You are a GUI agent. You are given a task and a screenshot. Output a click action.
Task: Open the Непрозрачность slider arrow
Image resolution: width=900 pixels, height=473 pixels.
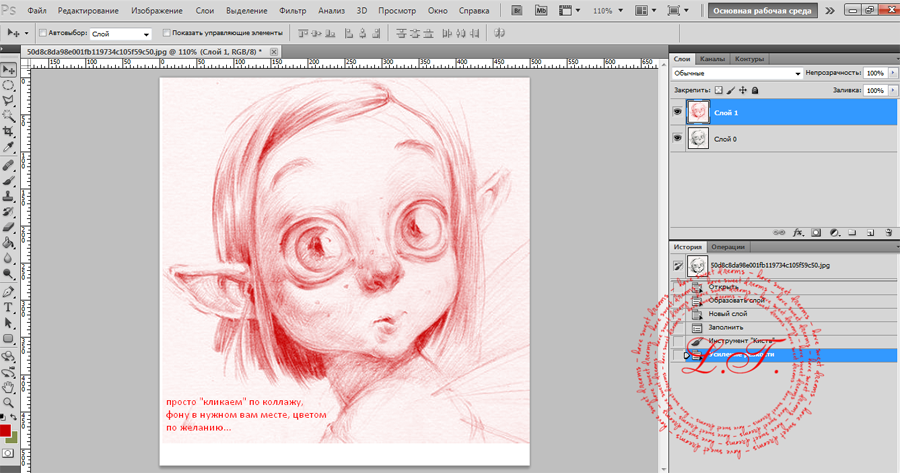pyautogui.click(x=893, y=73)
